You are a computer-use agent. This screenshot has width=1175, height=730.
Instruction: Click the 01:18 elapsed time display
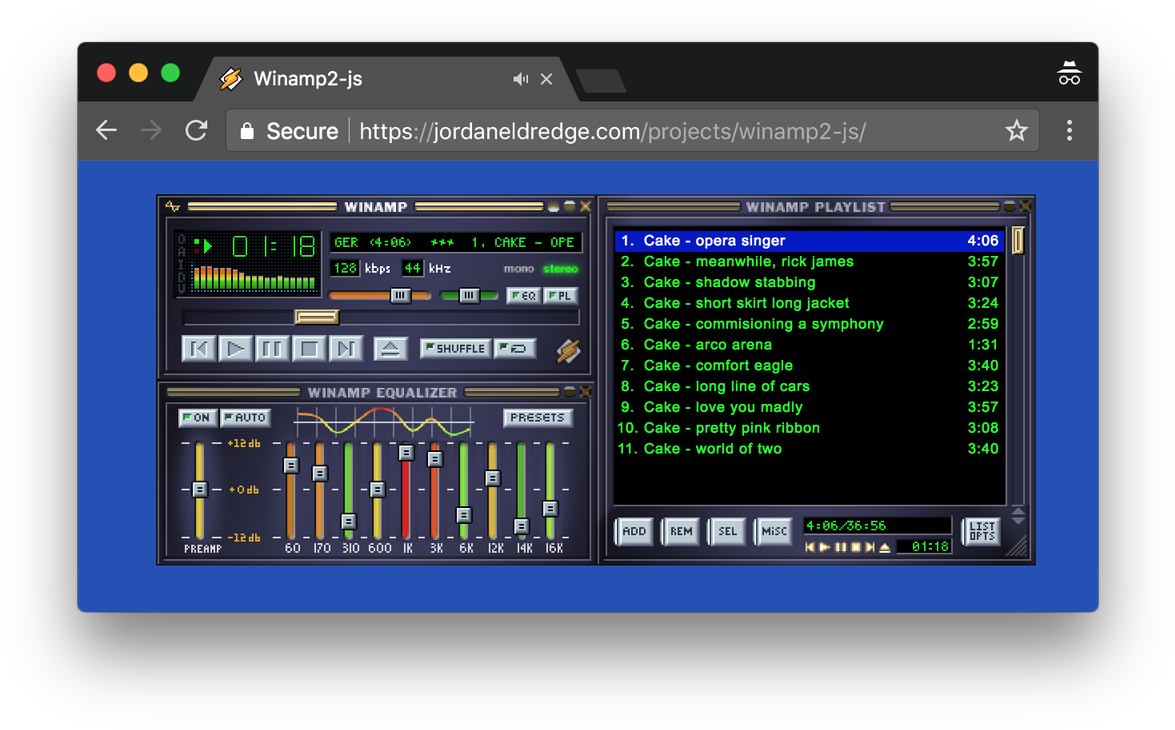click(x=274, y=246)
